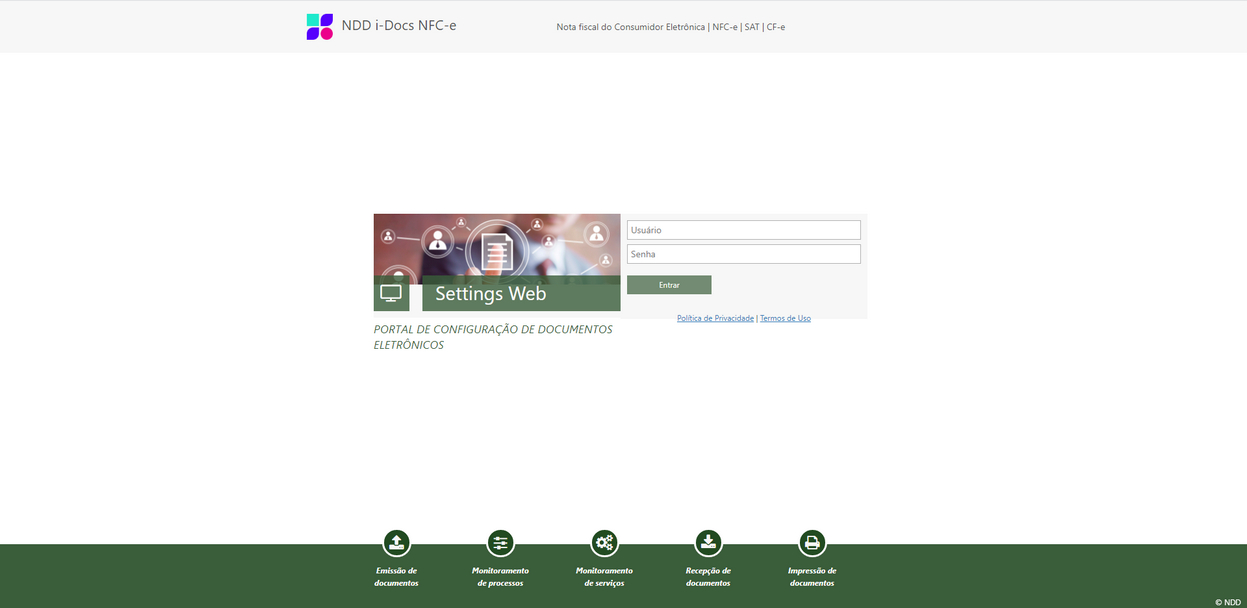Open the Impressão de documentos printer icon
Viewport: 1247px width, 608px height.
pos(812,542)
